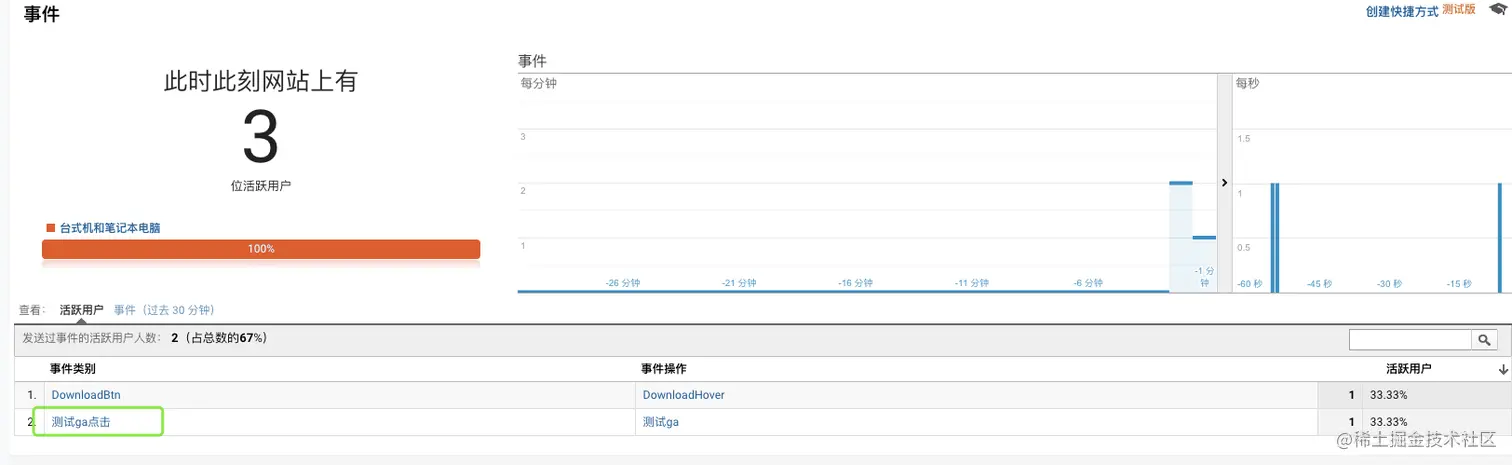This screenshot has width=1512, height=465.
Task: Open the 测试ga点击 event category
Action: pyautogui.click(x=81, y=422)
